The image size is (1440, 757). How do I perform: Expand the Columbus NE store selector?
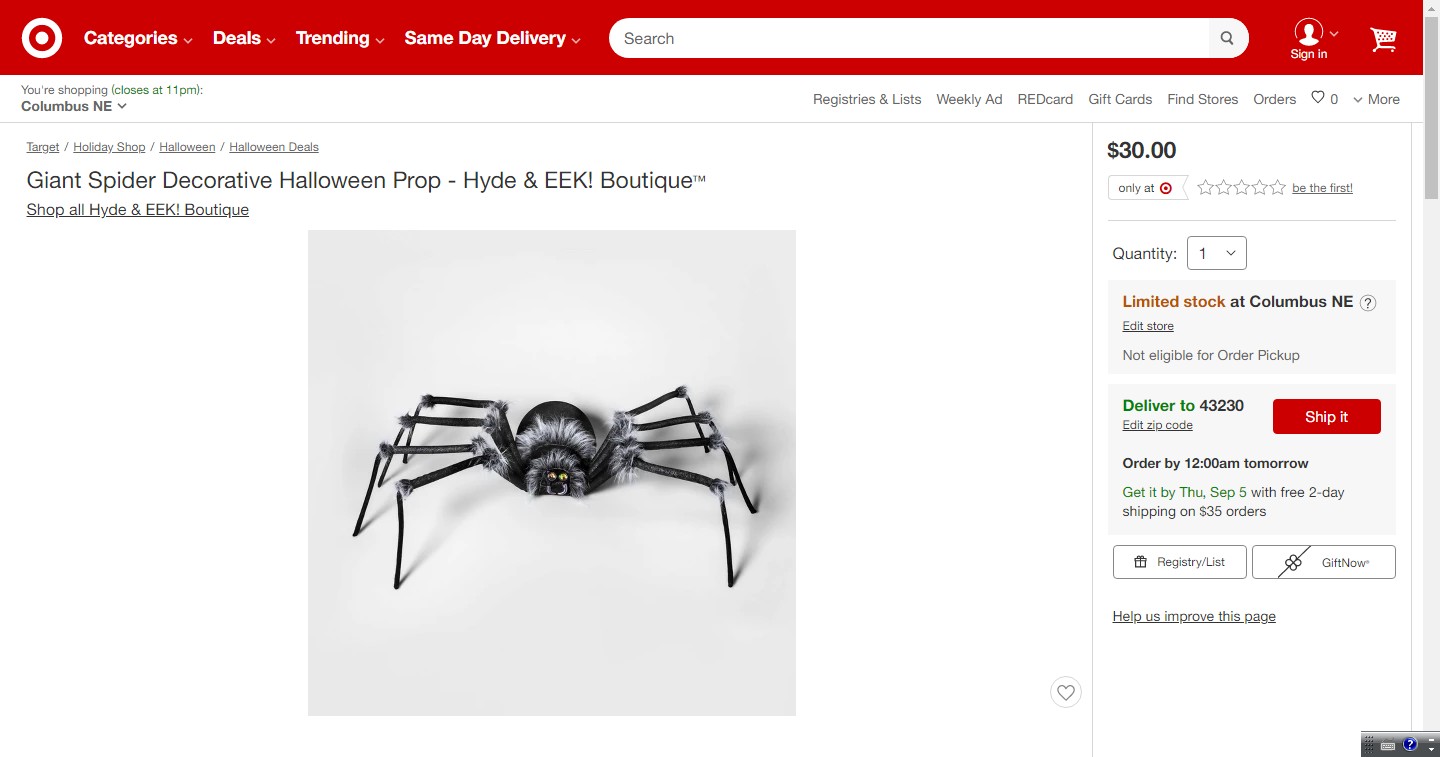coord(74,106)
